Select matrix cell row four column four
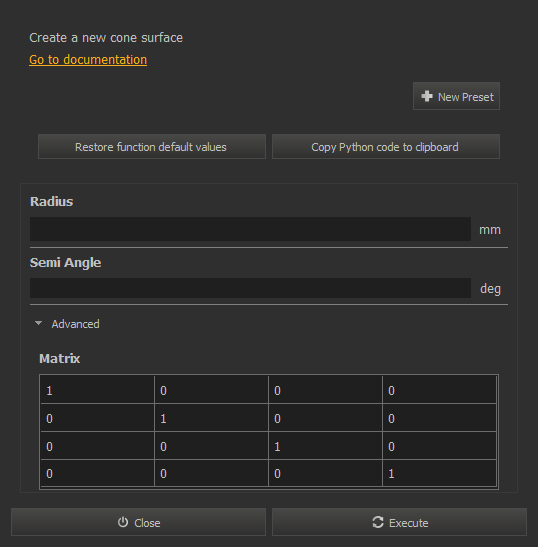Viewport: 538px width, 547px height. 439,473
